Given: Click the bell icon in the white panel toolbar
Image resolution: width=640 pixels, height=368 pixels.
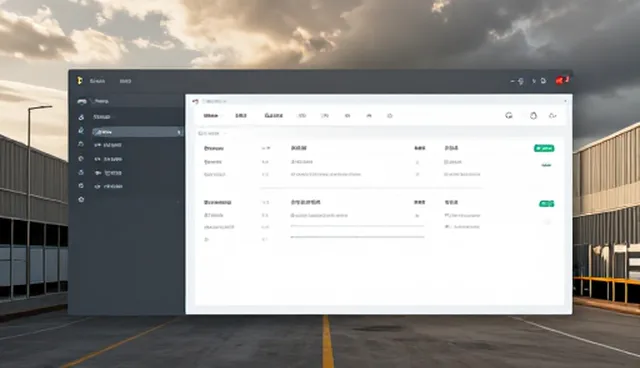Looking at the screenshot, I should tap(533, 116).
